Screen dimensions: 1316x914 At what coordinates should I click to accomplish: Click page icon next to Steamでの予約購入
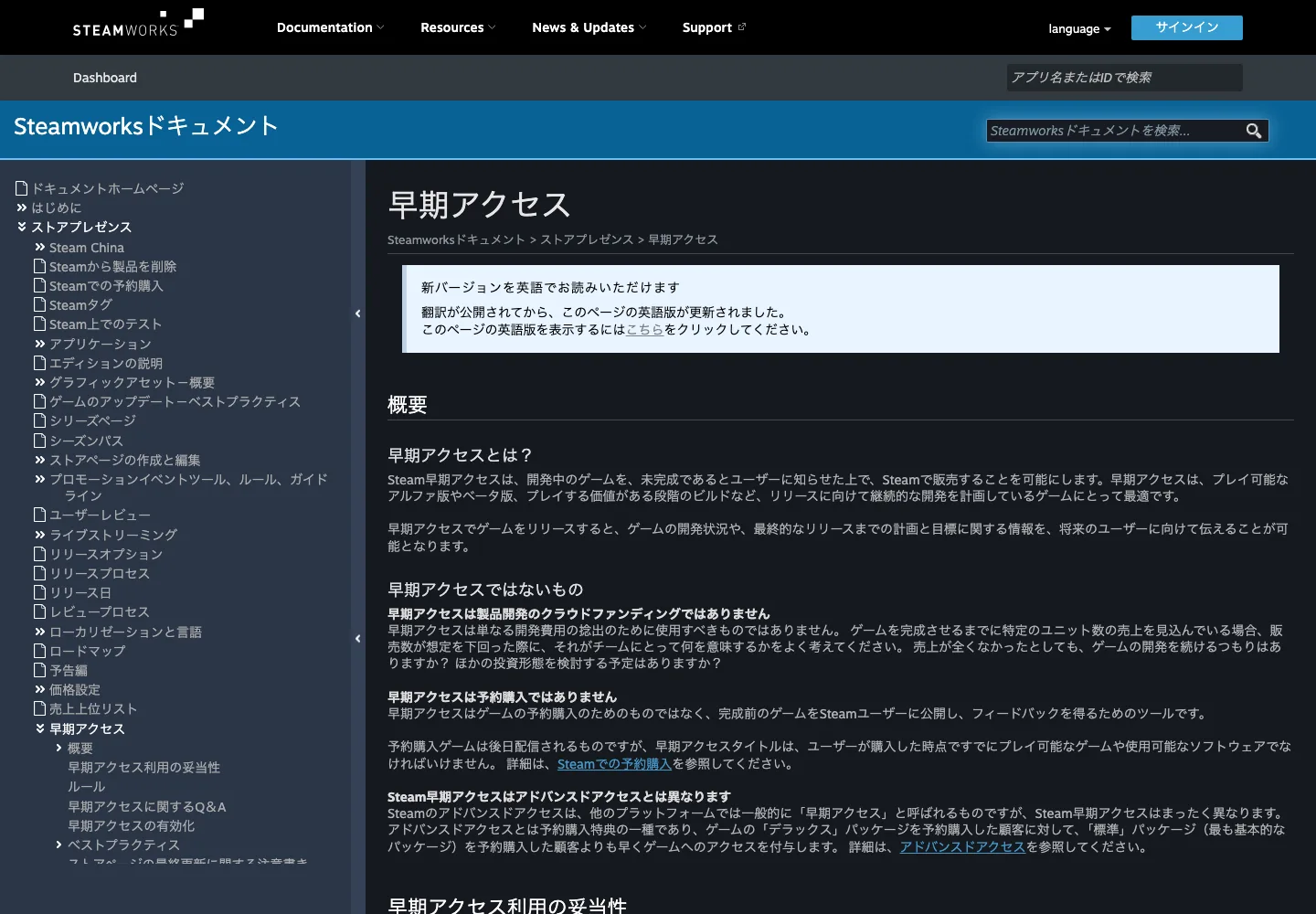(x=39, y=285)
